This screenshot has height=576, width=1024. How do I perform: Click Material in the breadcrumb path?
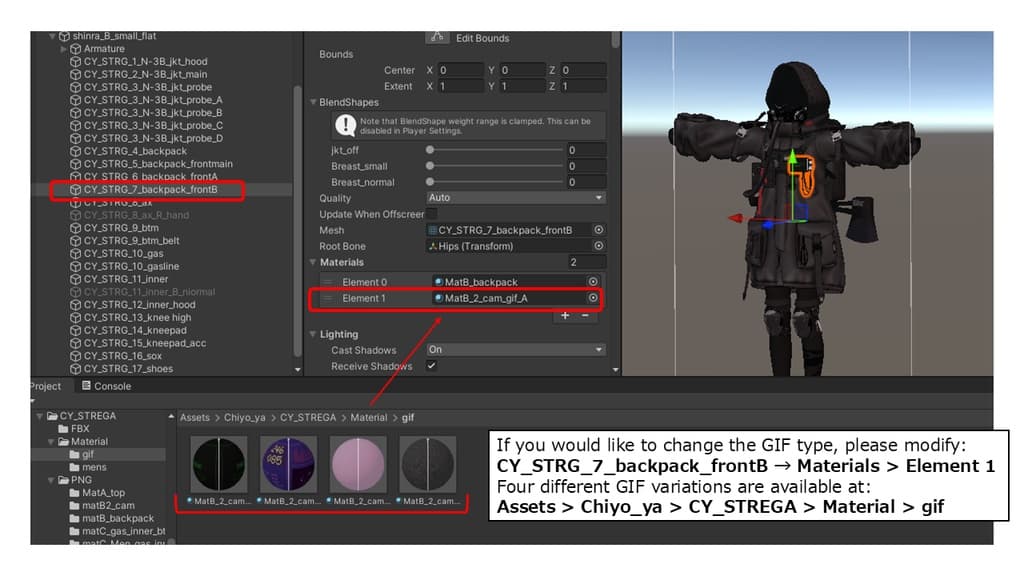(x=368, y=417)
